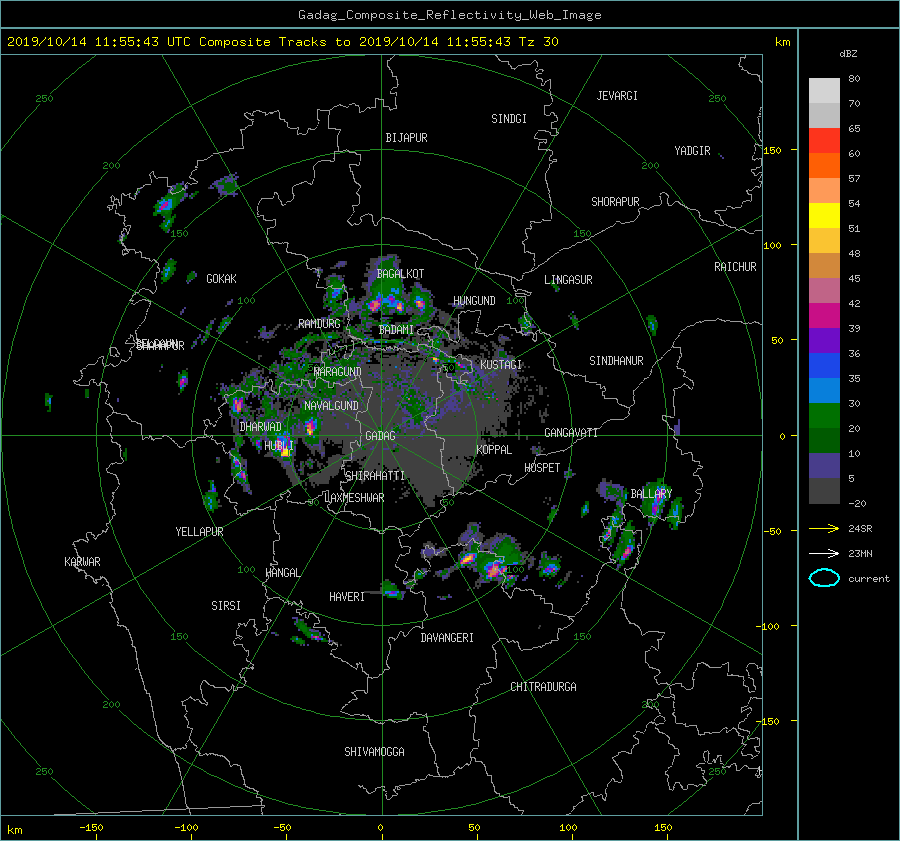Click the Gadag_Composite_Reflectivity_Web_Image title
This screenshot has width=900, height=841.
coord(449,15)
